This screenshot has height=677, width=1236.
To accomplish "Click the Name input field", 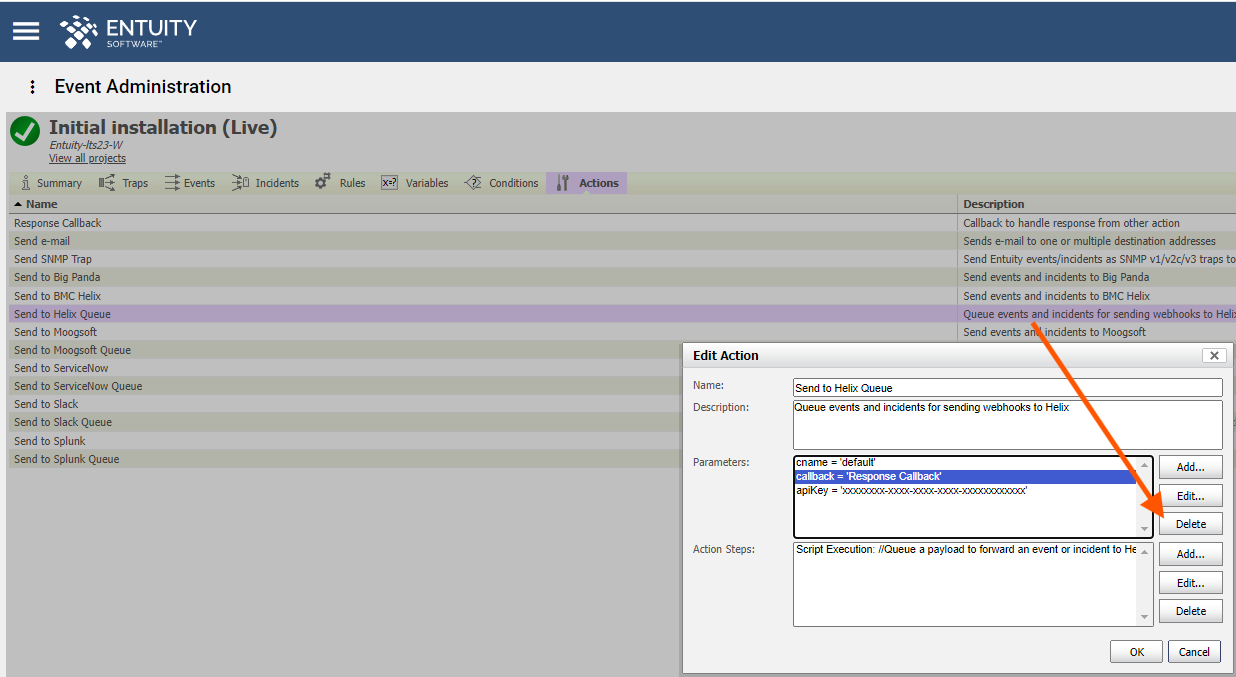I will pyautogui.click(x=1007, y=387).
